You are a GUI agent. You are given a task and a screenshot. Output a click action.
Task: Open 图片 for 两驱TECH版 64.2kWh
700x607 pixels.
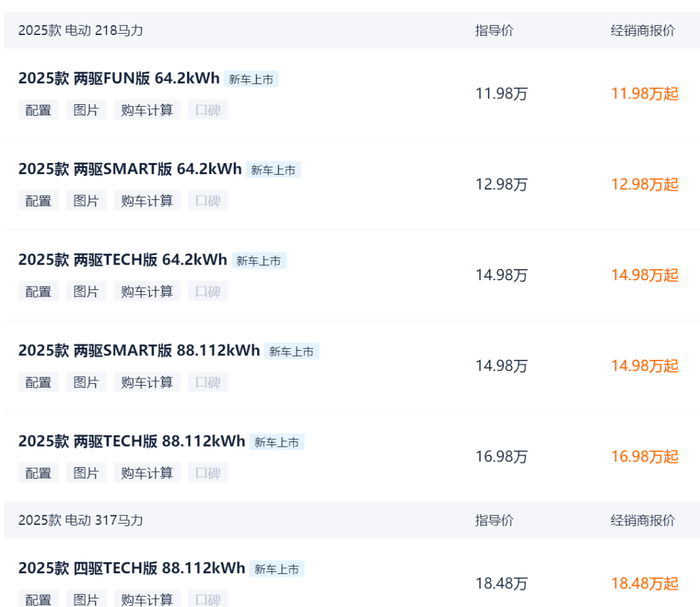coord(86,292)
